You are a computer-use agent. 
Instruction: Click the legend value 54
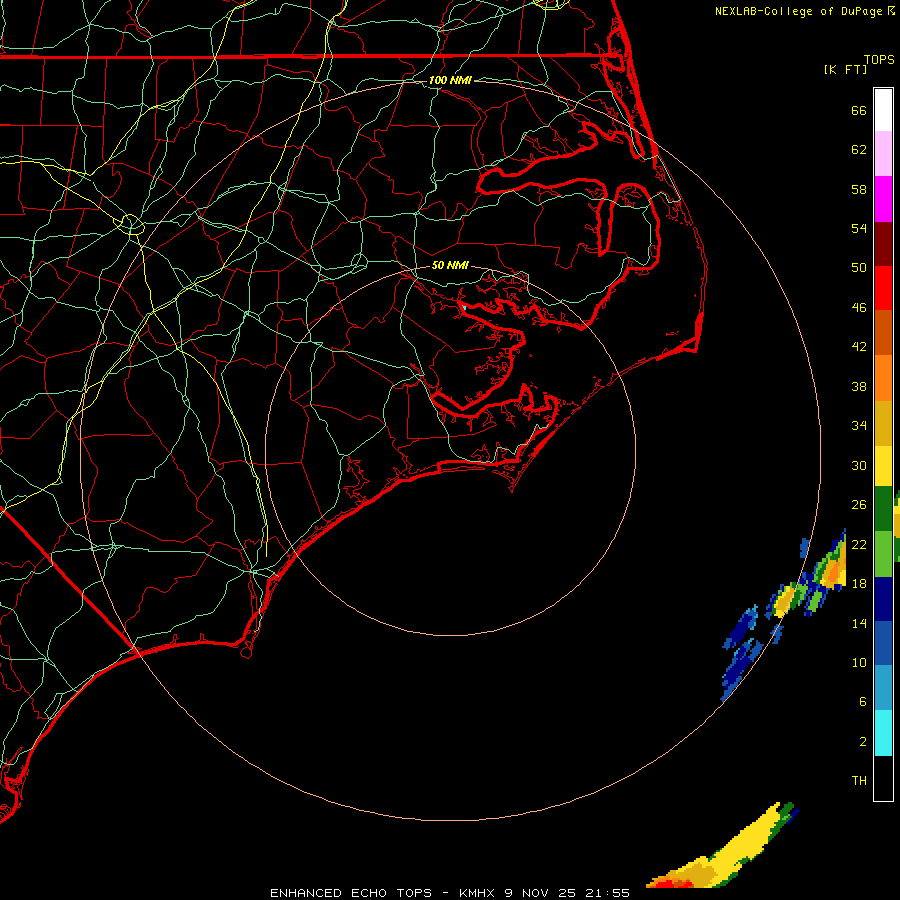pyautogui.click(x=859, y=228)
